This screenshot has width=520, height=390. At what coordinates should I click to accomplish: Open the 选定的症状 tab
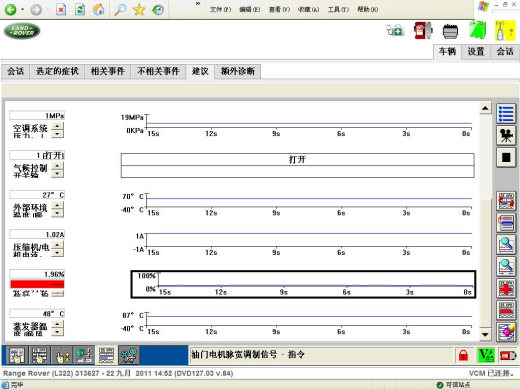[x=57, y=71]
